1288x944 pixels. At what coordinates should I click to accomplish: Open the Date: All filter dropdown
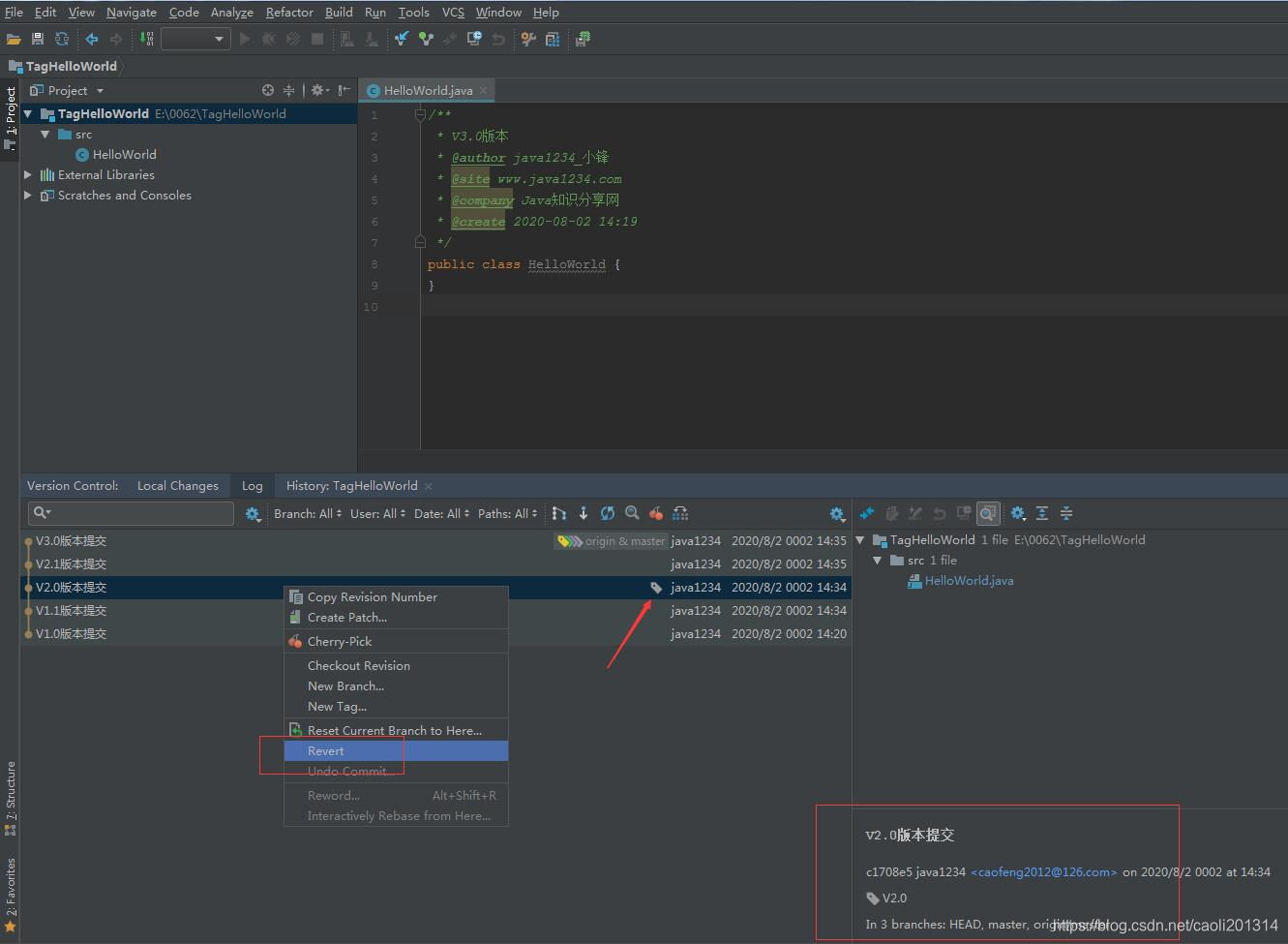(x=442, y=513)
